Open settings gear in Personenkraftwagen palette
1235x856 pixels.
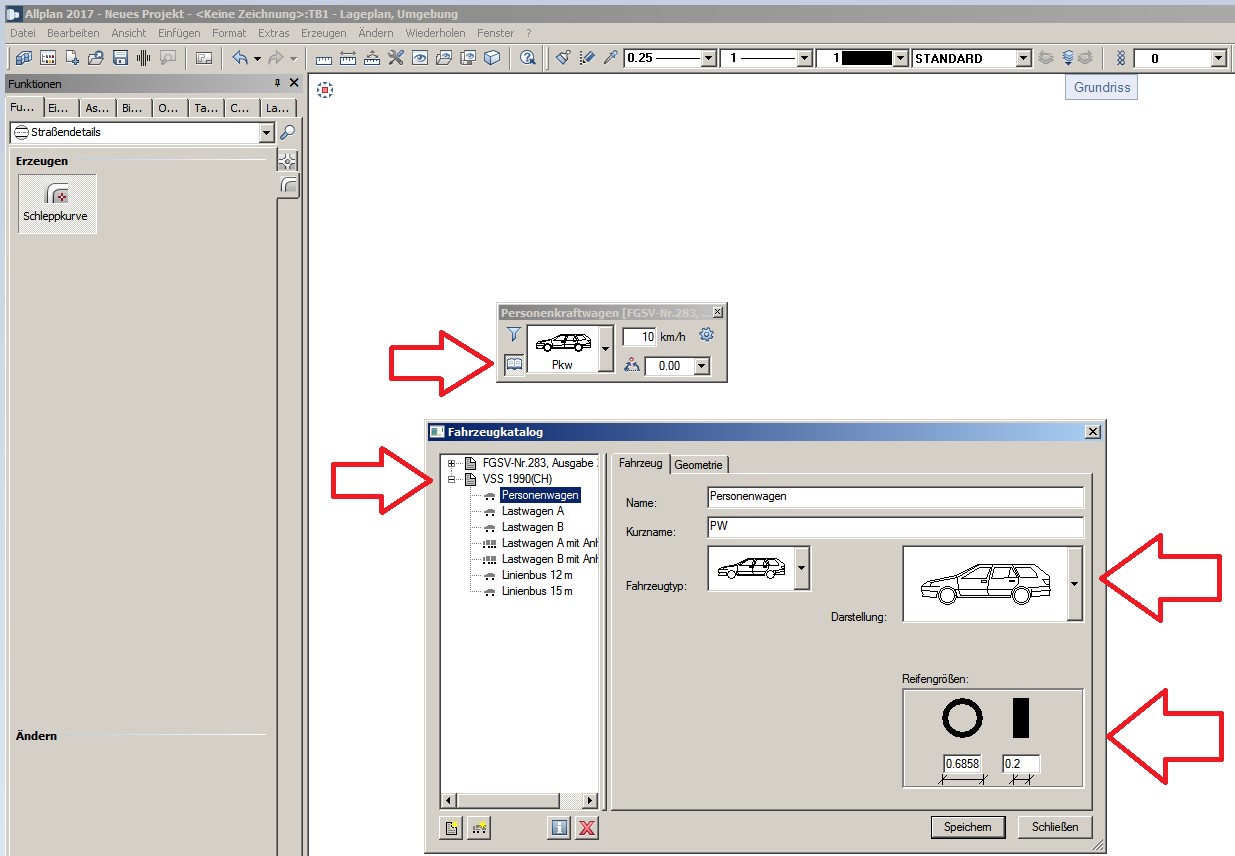(x=706, y=335)
